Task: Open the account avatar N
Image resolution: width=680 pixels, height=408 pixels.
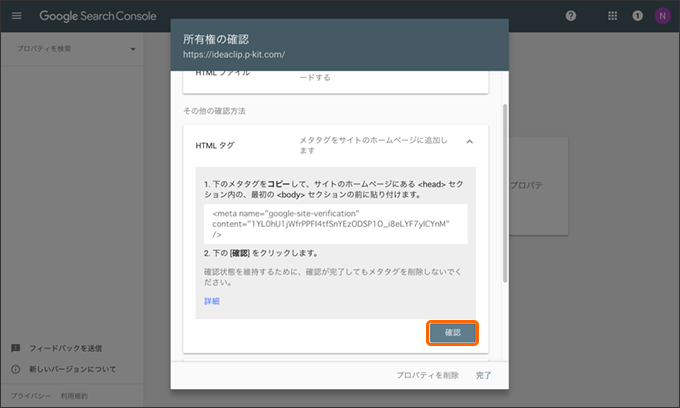Action: [662, 16]
